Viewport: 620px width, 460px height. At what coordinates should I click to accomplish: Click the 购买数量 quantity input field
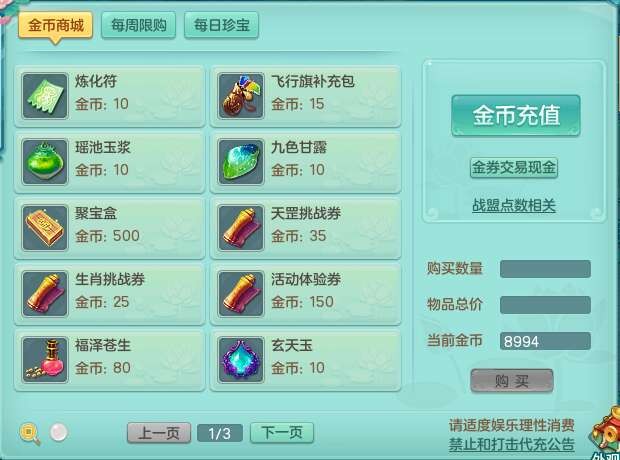point(545,269)
